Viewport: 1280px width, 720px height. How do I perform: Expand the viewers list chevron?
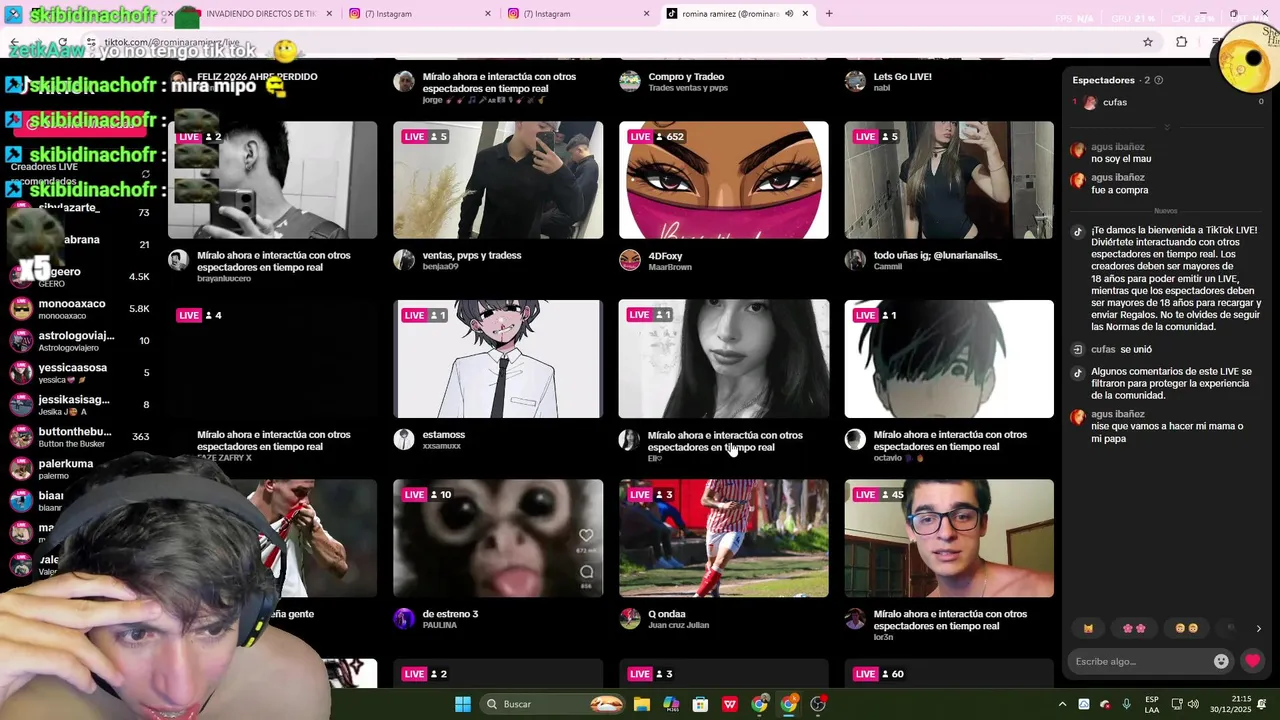[x=1166, y=127]
